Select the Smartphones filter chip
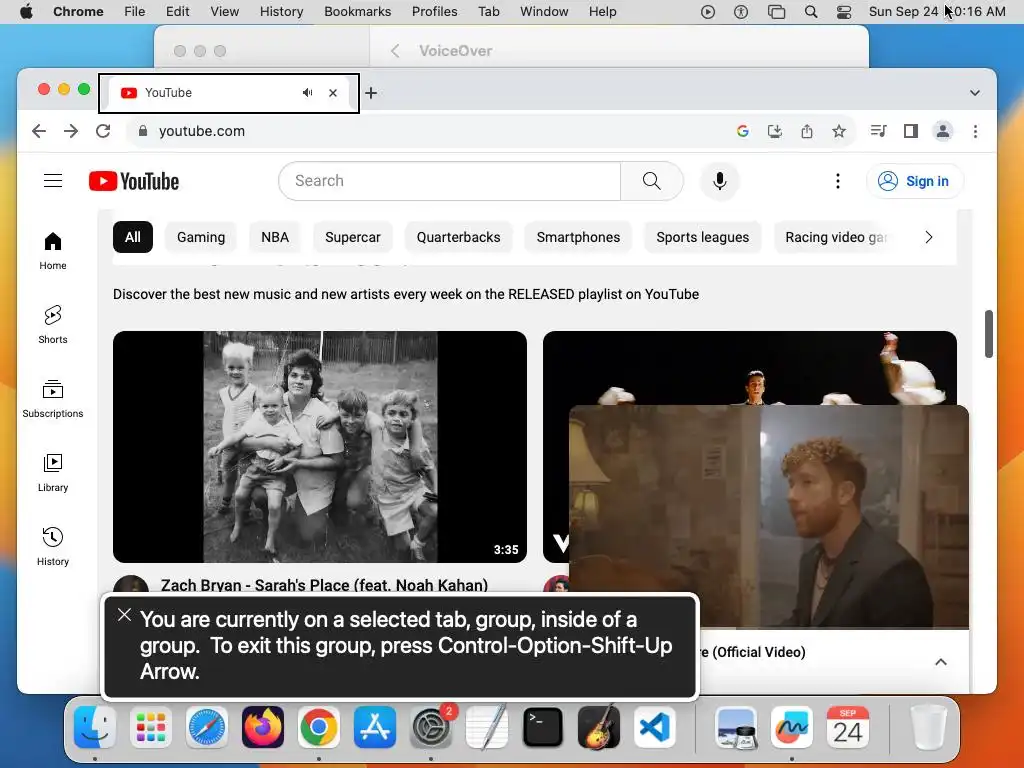Viewport: 1024px width, 768px height. (579, 237)
